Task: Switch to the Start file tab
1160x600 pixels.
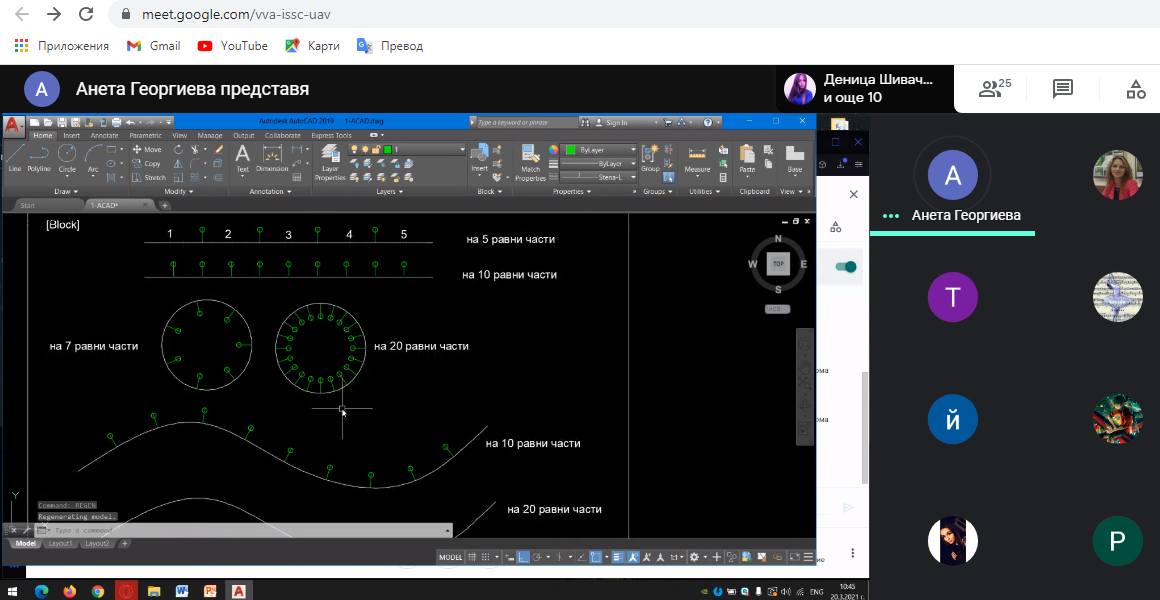Action: point(27,205)
